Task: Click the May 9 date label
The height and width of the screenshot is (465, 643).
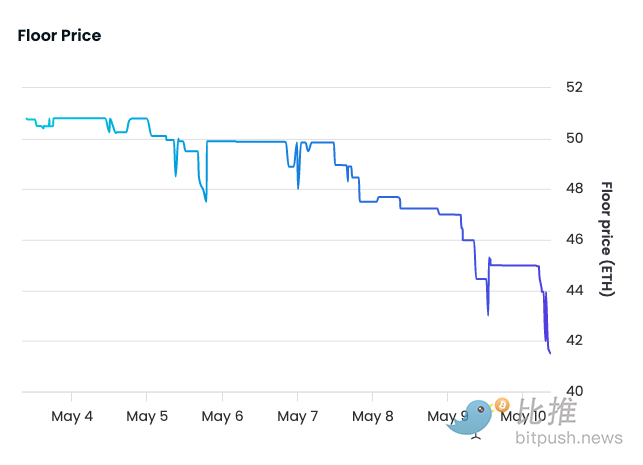Action: pyautogui.click(x=446, y=416)
